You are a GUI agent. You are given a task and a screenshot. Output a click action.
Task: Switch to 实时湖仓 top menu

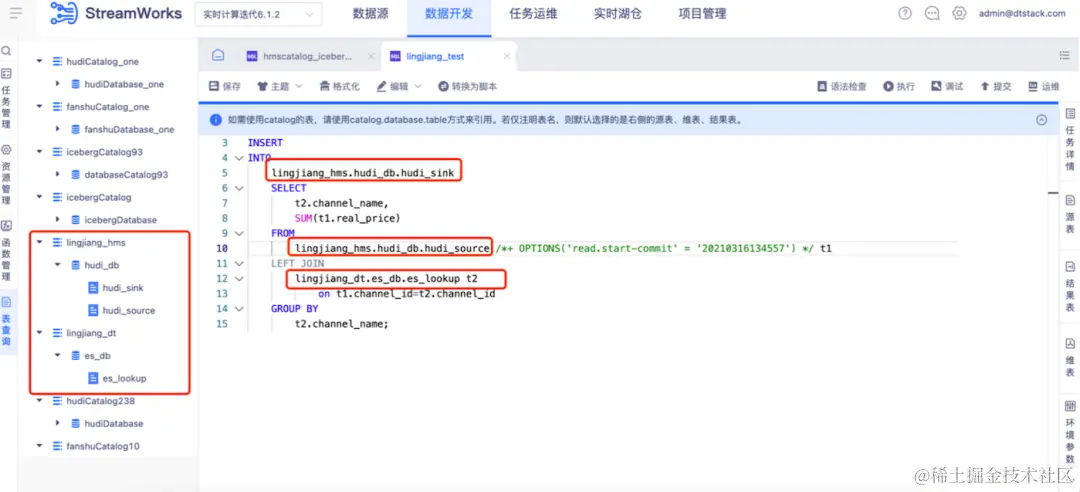click(618, 14)
